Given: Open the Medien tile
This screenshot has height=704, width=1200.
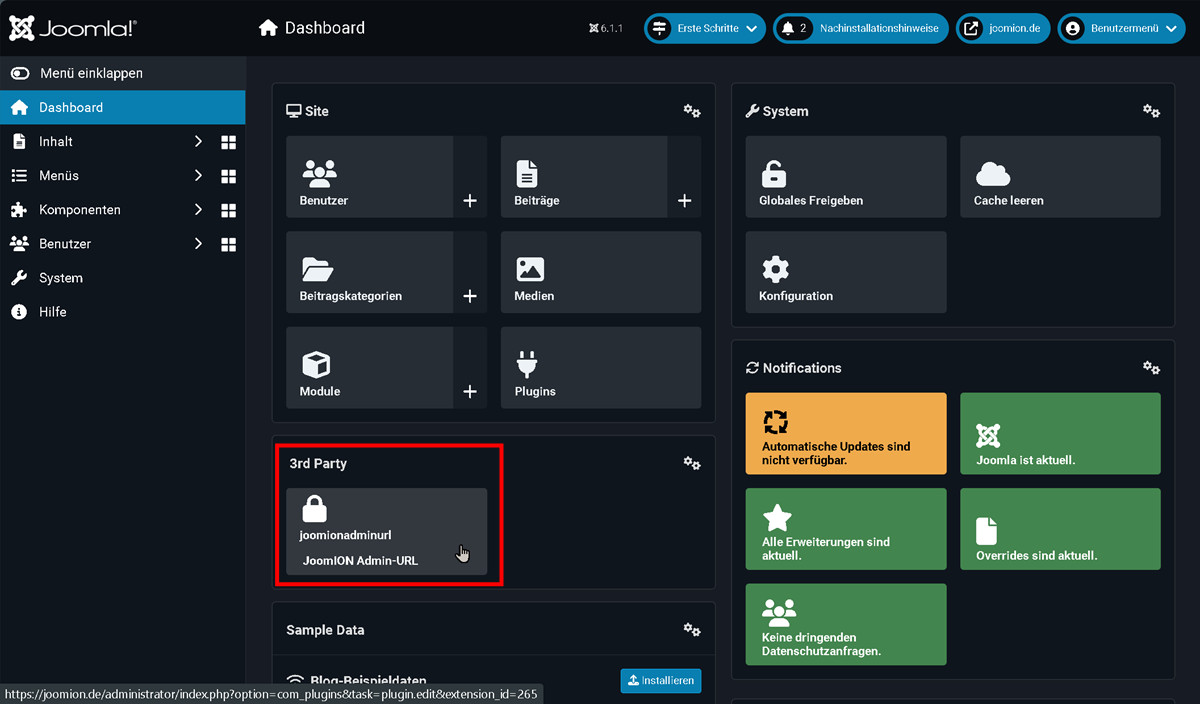Looking at the screenshot, I should pos(601,272).
